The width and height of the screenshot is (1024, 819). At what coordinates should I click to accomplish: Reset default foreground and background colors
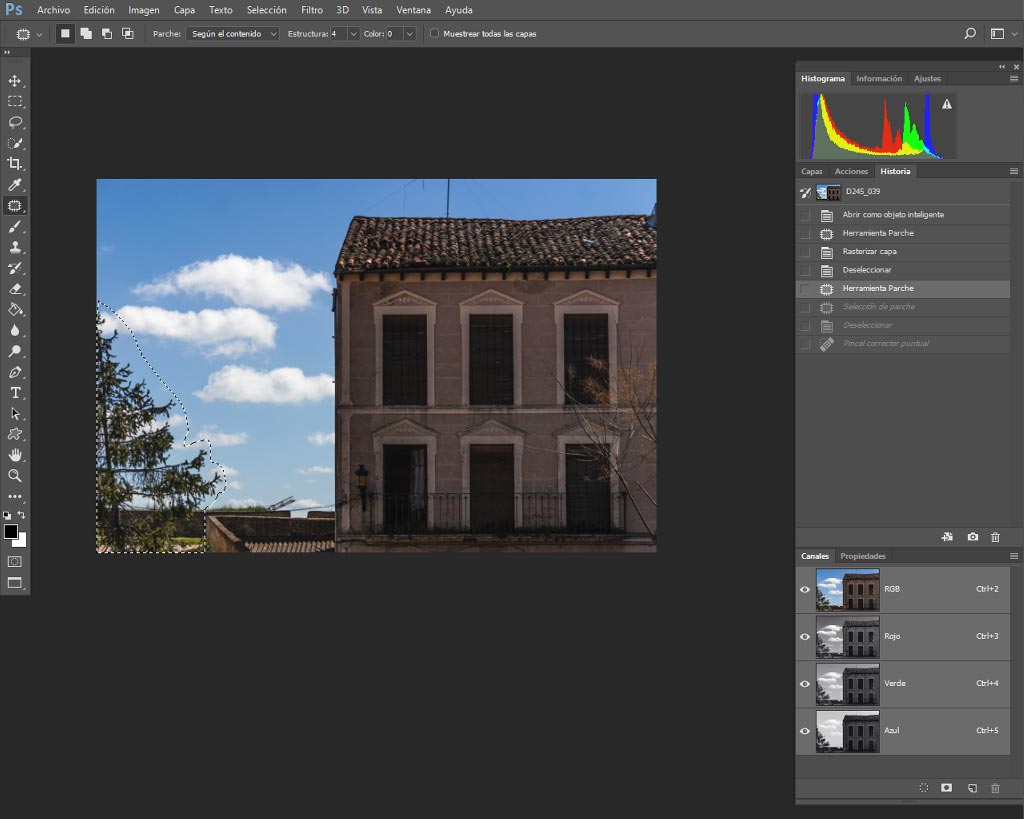[7, 515]
